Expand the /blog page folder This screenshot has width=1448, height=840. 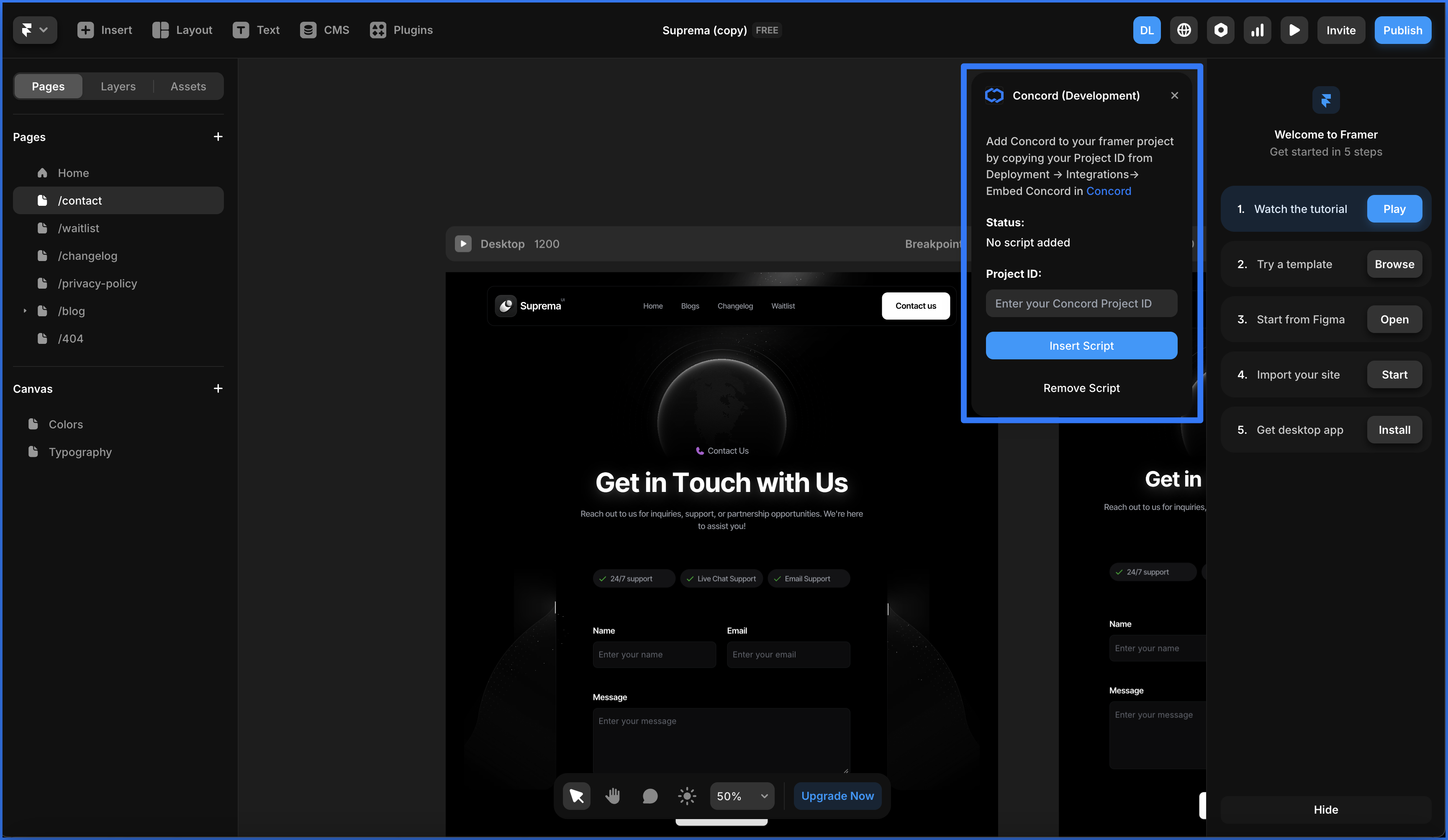coord(25,311)
